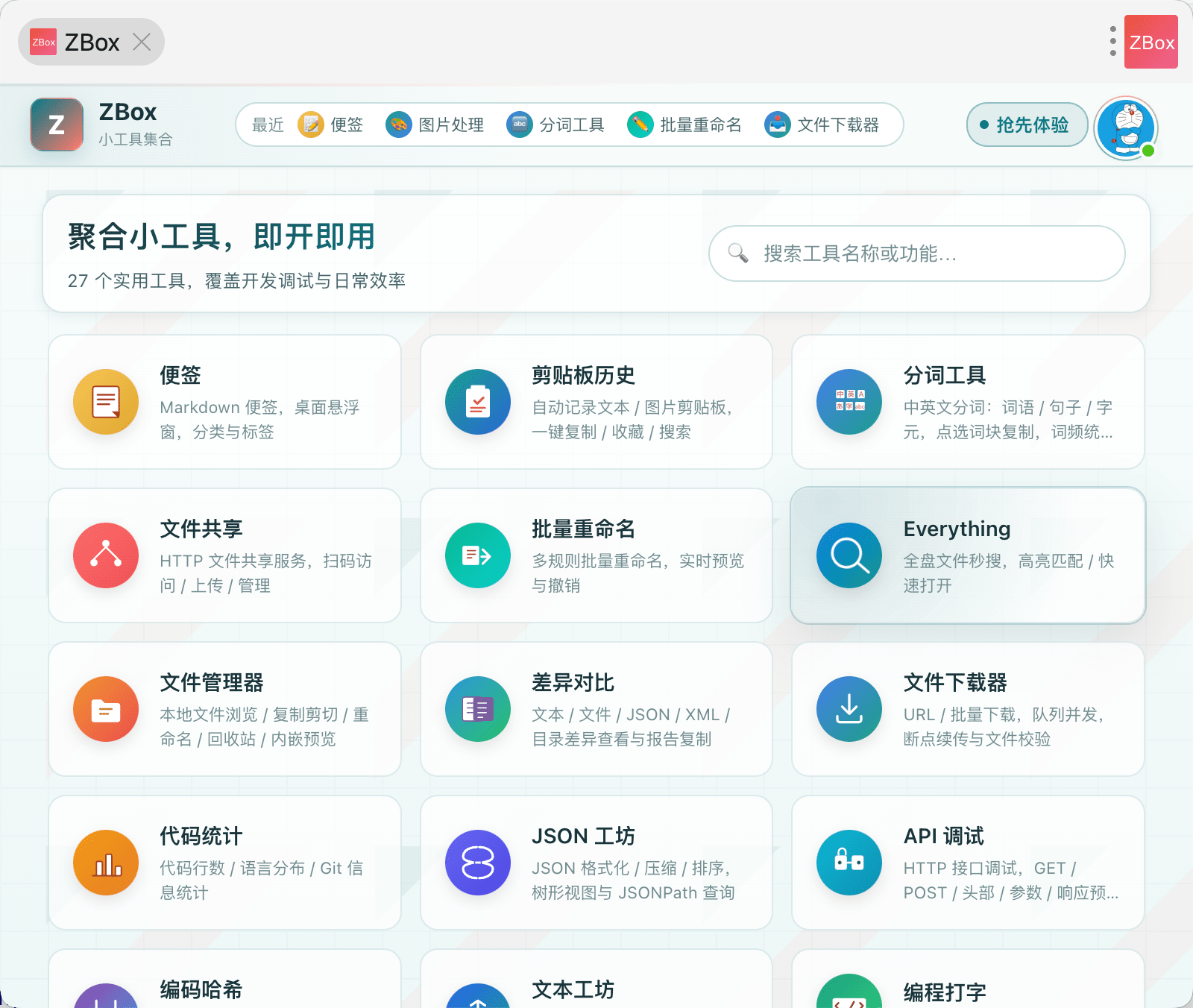This screenshot has width=1193, height=1008.
Task: Launch the 文件下载器 download card icon
Action: (x=849, y=709)
